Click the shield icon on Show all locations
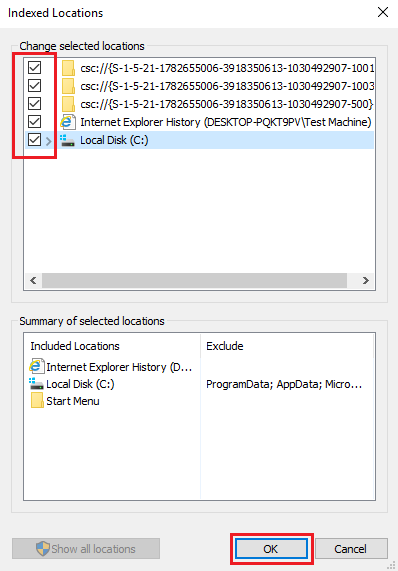This screenshot has height=571, width=398. (x=43, y=548)
